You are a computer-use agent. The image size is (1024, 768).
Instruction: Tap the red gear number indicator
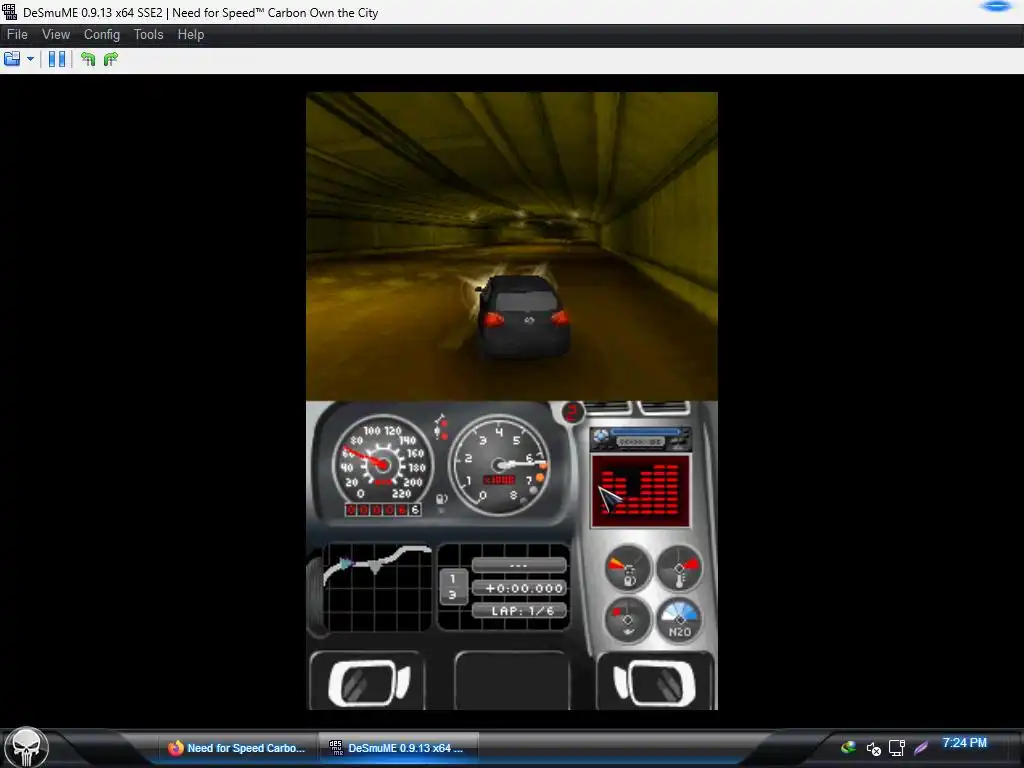pyautogui.click(x=573, y=412)
